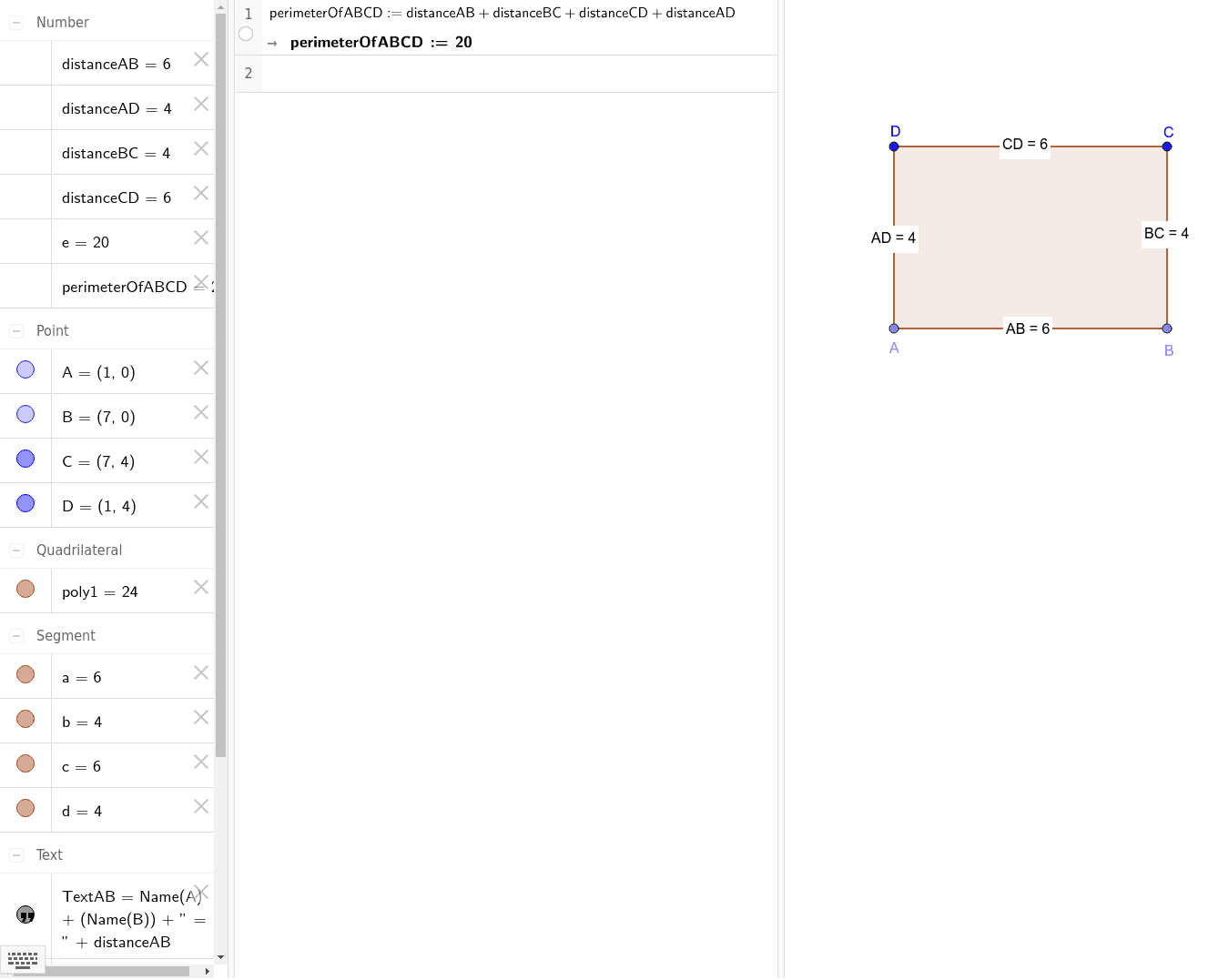Delete the distanceAD entry
Image resolution: width=1208 pixels, height=980 pixels.
pos(201,104)
